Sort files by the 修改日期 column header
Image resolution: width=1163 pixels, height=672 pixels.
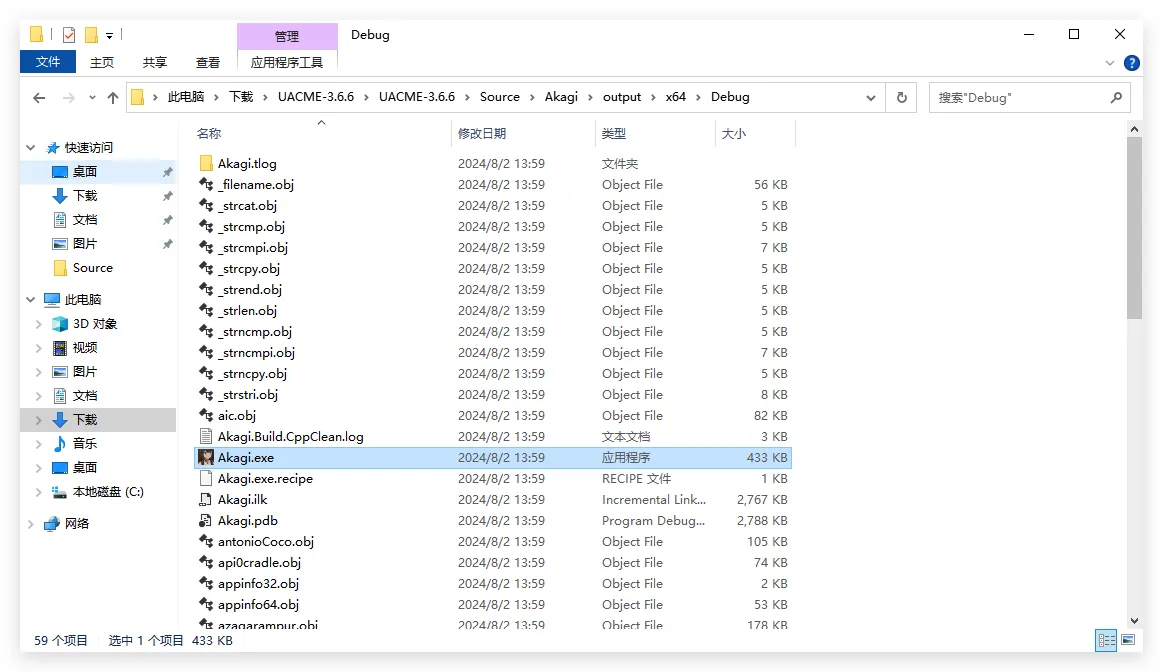(x=482, y=134)
